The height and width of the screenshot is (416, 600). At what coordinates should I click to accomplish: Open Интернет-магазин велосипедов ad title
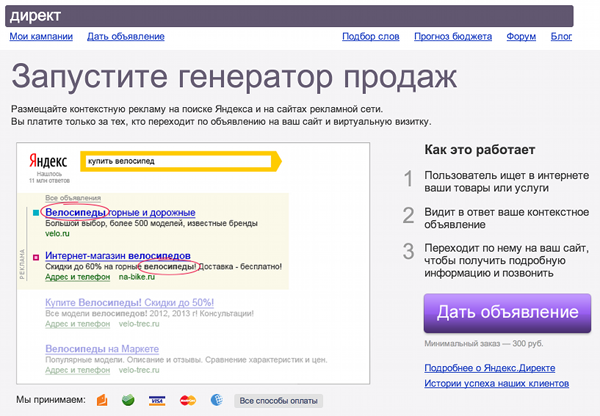[x=118, y=255]
